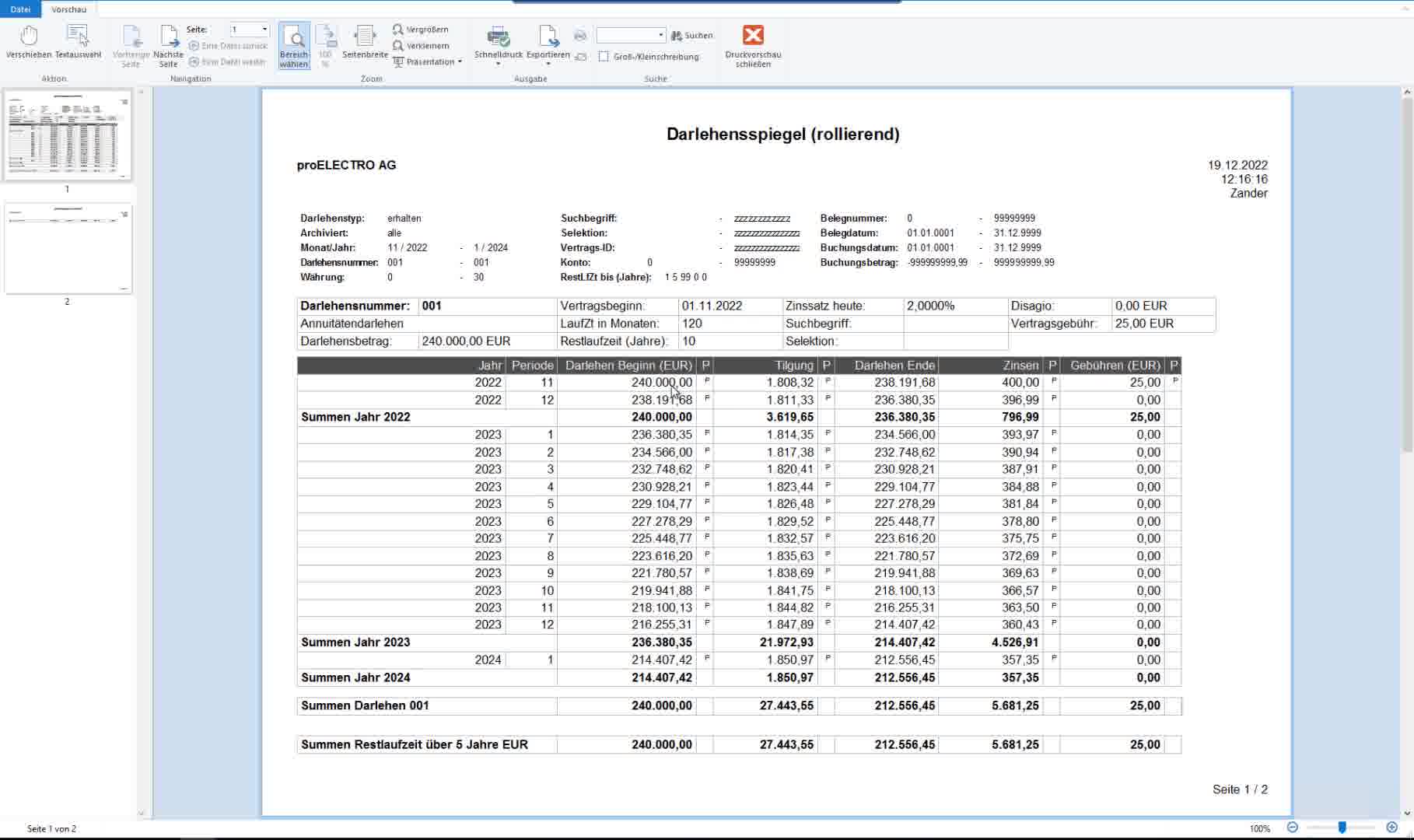Open the Datei menu tab

coord(21,9)
